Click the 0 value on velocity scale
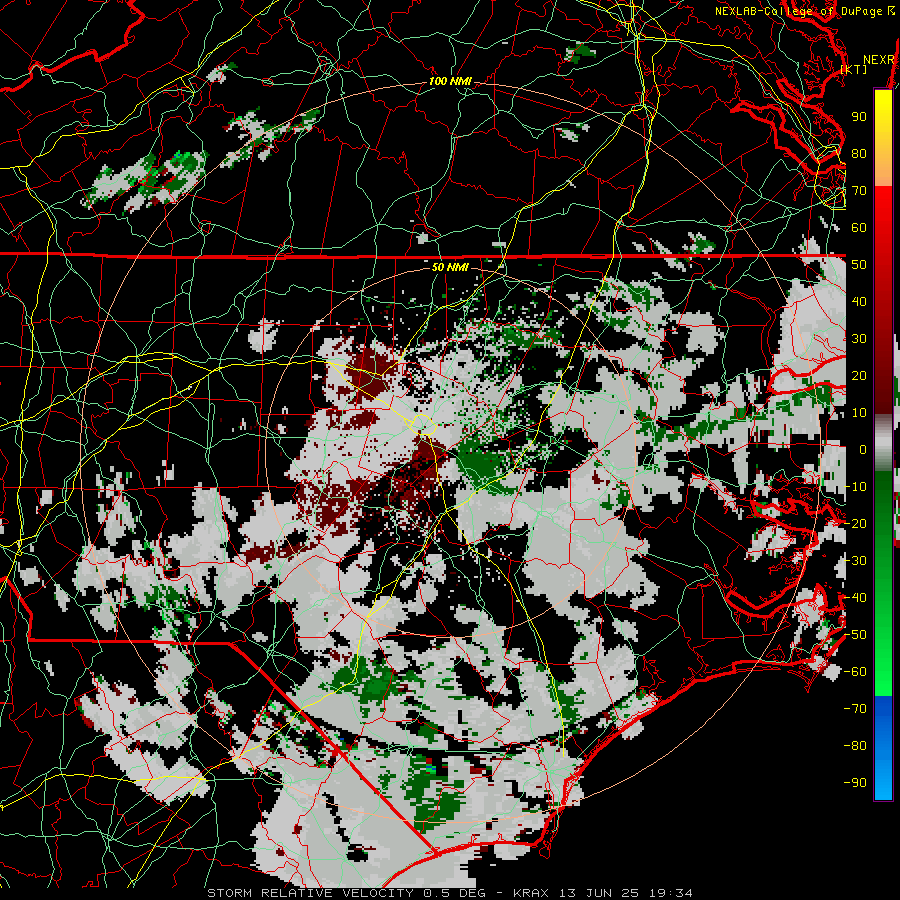The width and height of the screenshot is (900, 900). 863,450
